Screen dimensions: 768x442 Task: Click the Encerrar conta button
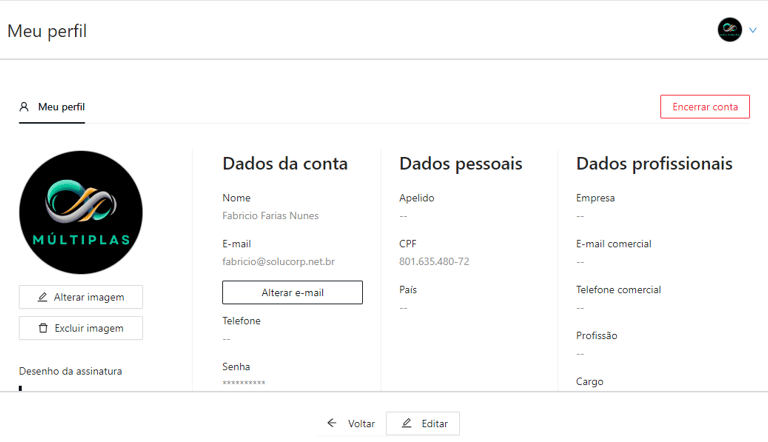(704, 107)
